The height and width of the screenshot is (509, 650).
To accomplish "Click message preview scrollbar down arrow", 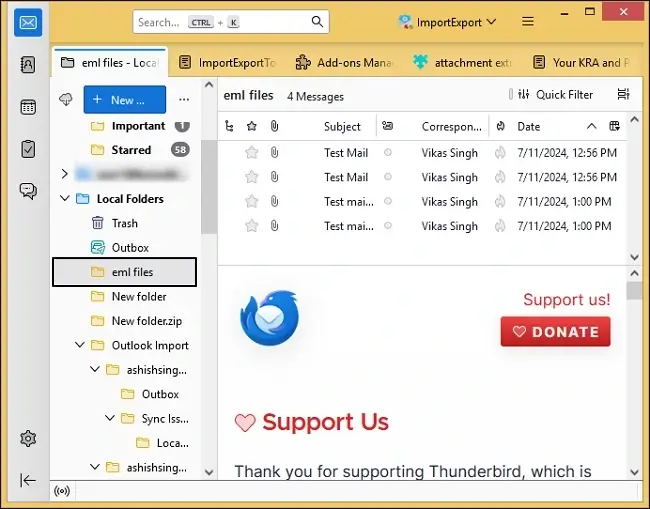I will pyautogui.click(x=634, y=472).
